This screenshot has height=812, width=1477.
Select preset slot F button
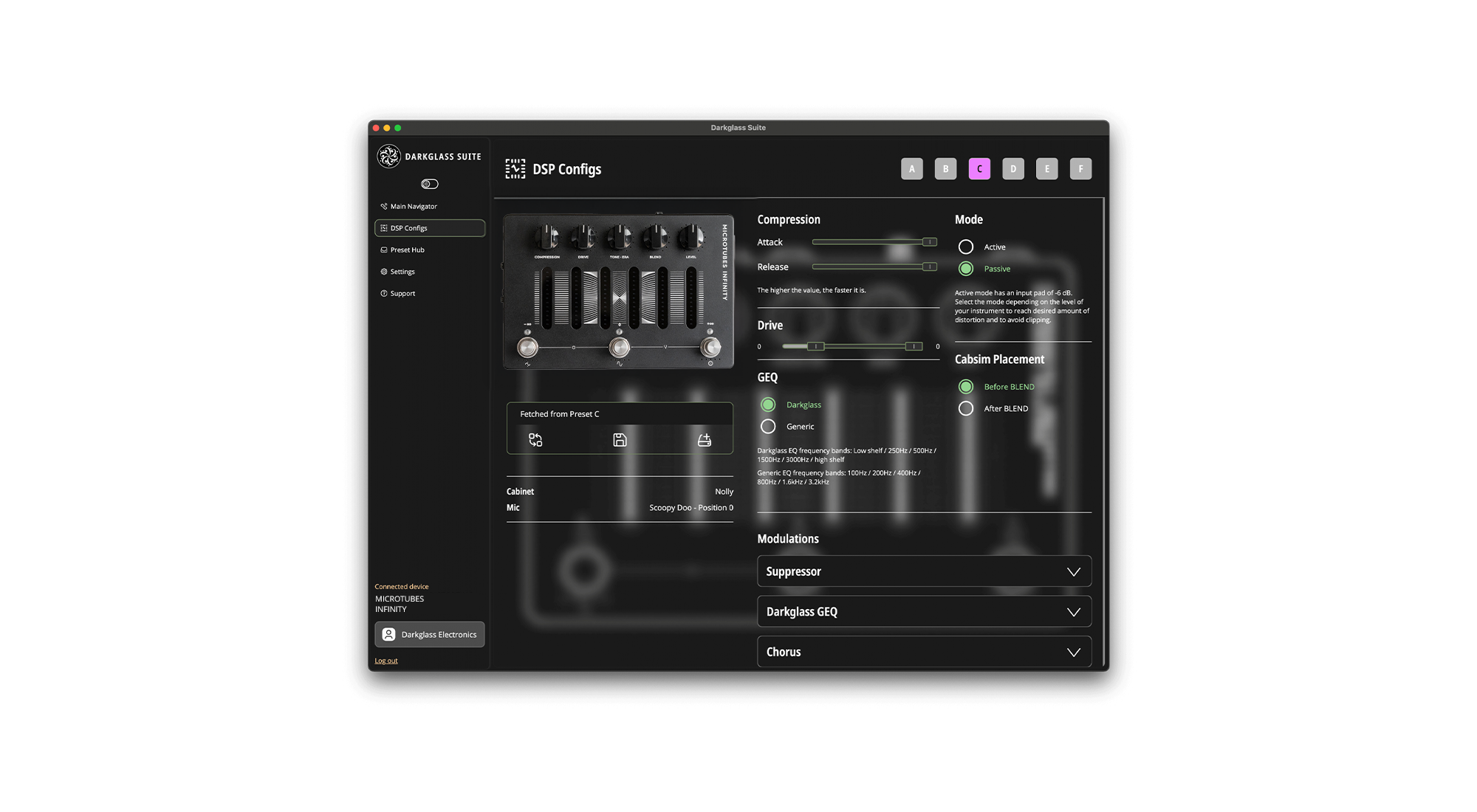[1080, 168]
